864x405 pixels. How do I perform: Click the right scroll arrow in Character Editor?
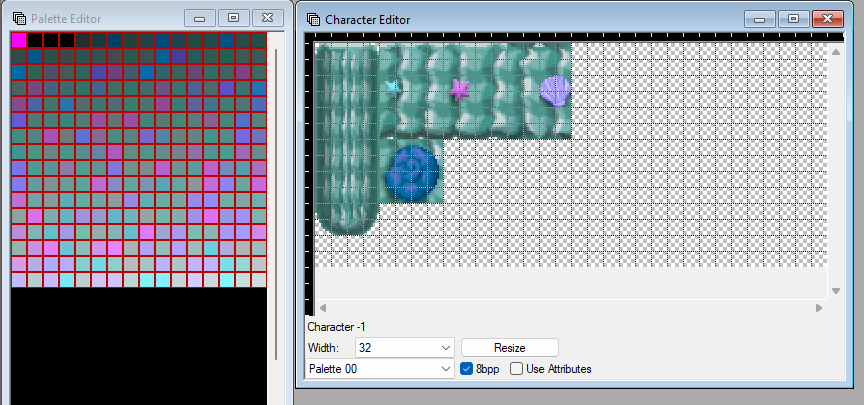(819, 307)
